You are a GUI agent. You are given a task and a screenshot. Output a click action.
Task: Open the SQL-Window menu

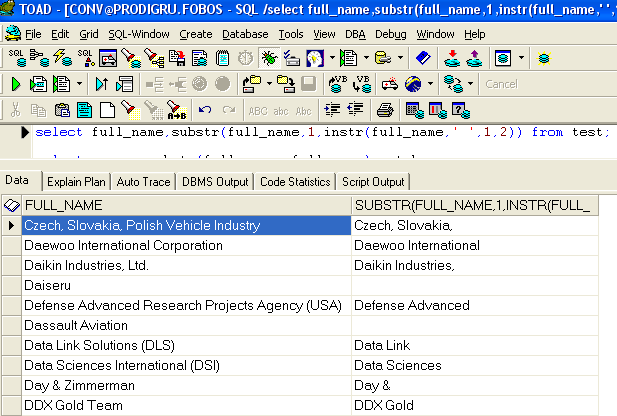click(139, 35)
